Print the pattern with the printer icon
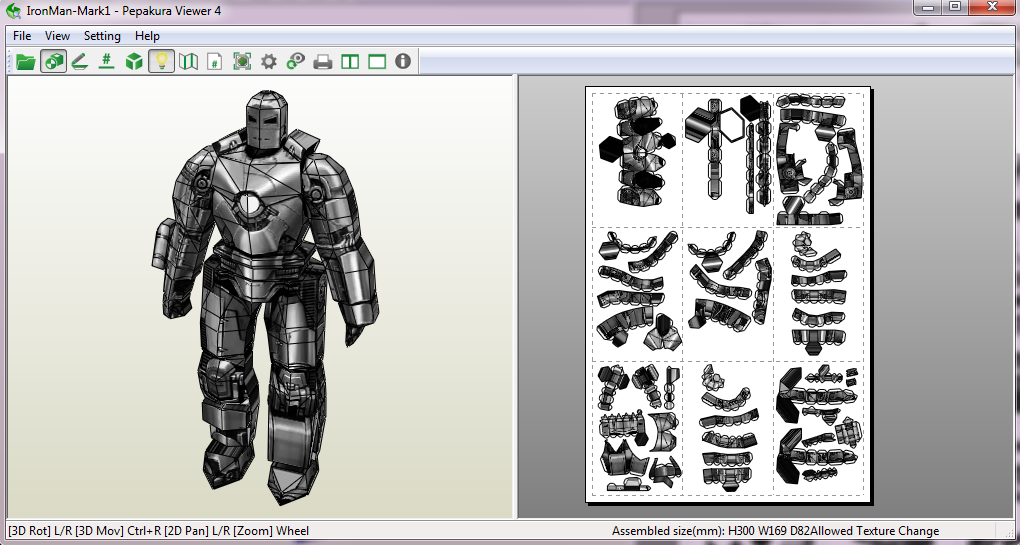This screenshot has height=545, width=1020. tap(323, 62)
